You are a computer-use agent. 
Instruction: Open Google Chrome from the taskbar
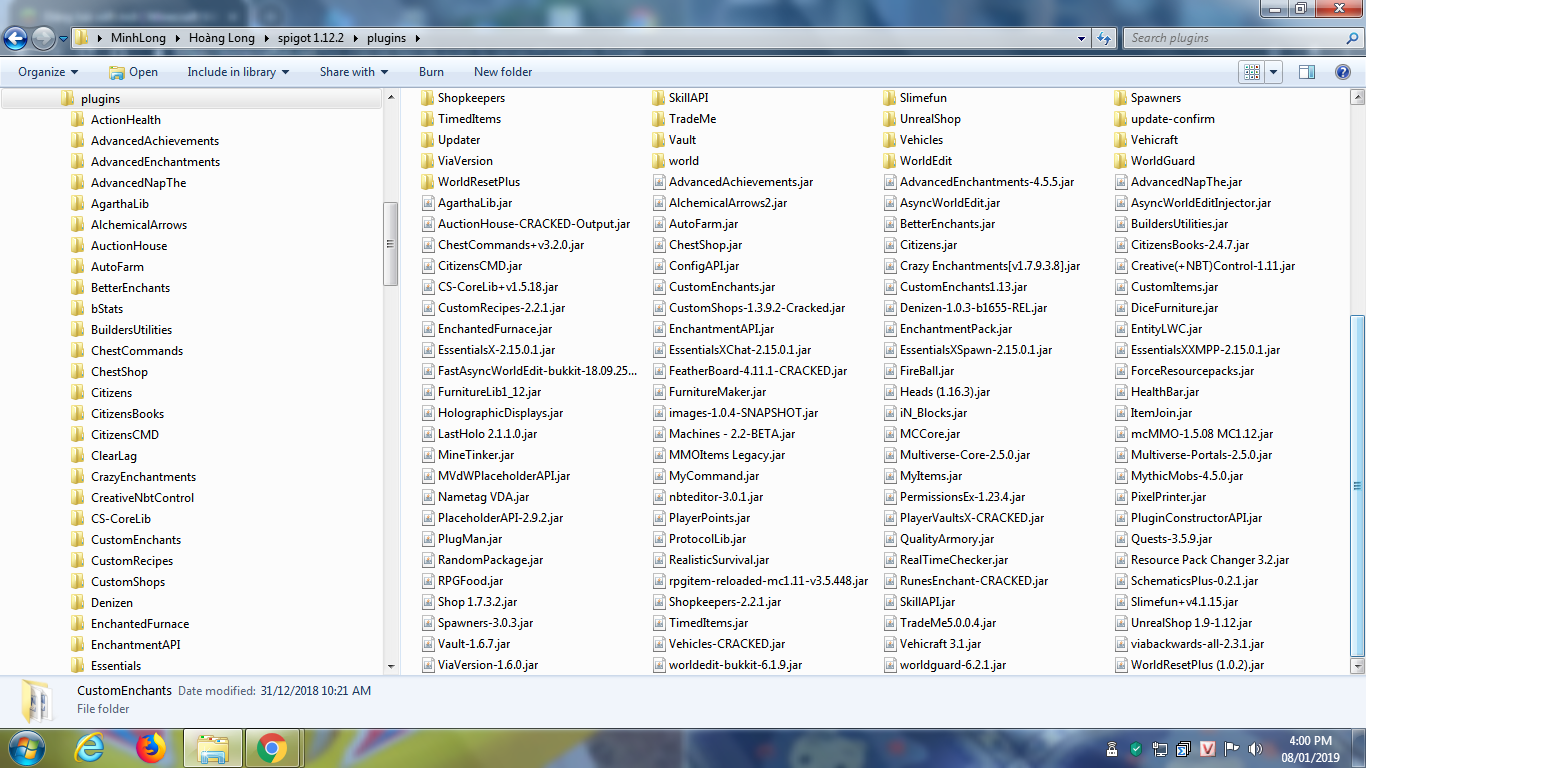tap(271, 748)
